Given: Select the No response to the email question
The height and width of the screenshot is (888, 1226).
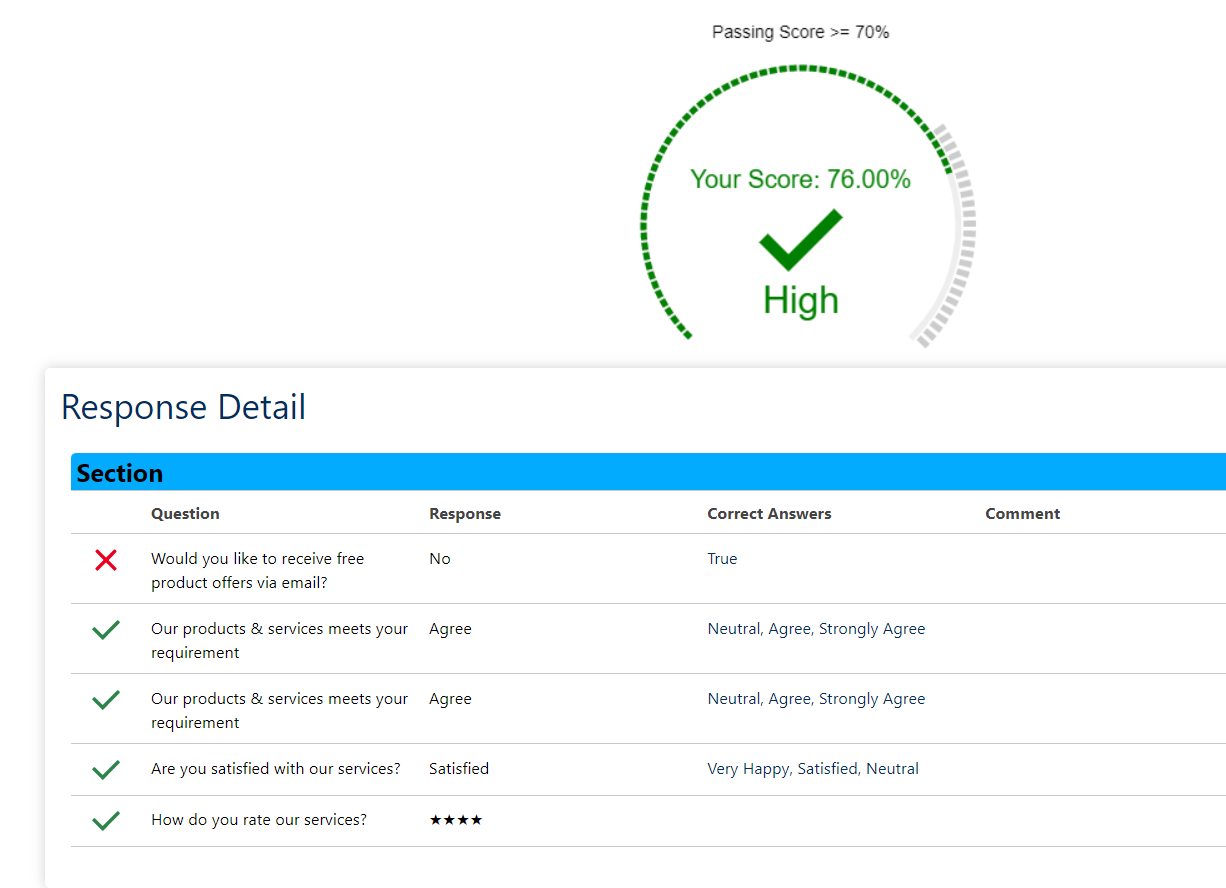Looking at the screenshot, I should (x=440, y=558).
